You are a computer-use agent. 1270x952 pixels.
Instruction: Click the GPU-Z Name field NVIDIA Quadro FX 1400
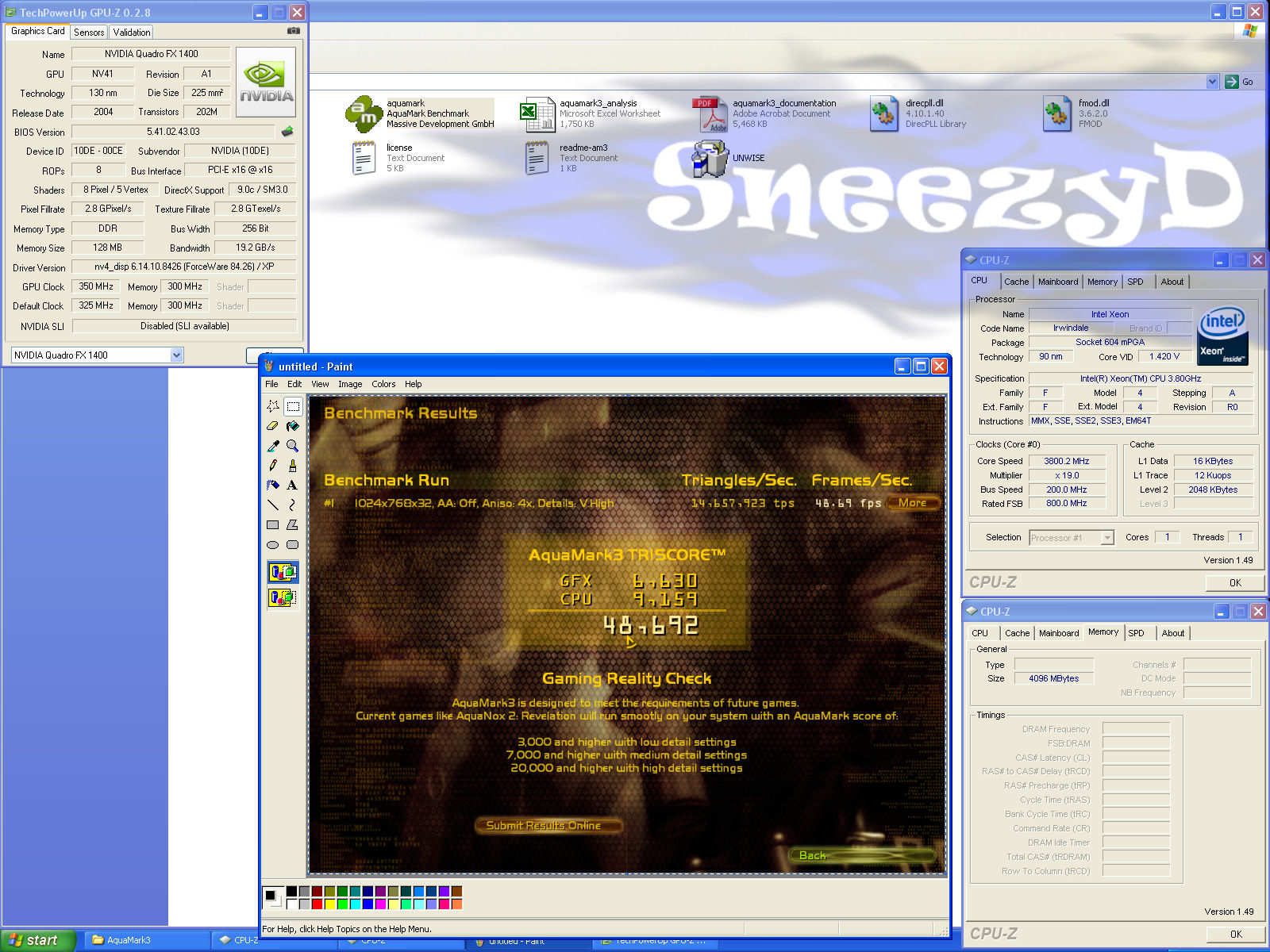point(151,54)
